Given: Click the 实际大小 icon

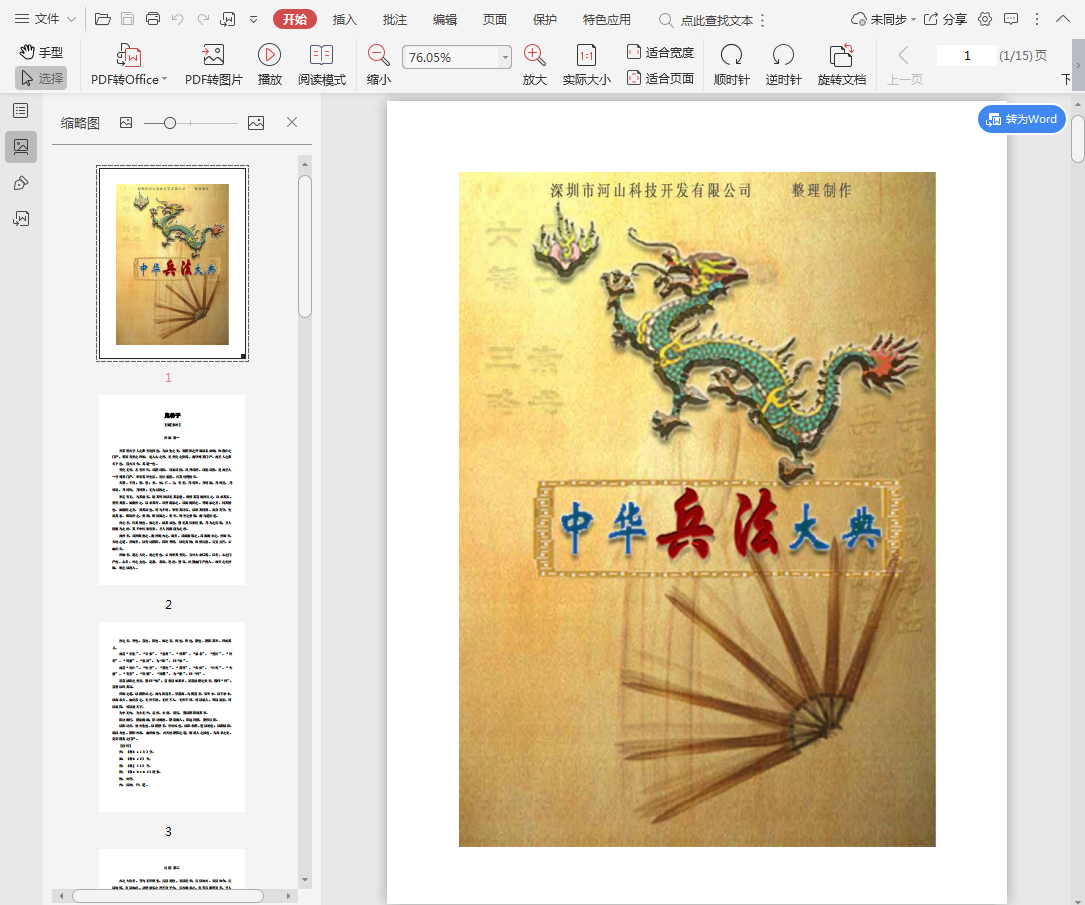Looking at the screenshot, I should point(586,56).
